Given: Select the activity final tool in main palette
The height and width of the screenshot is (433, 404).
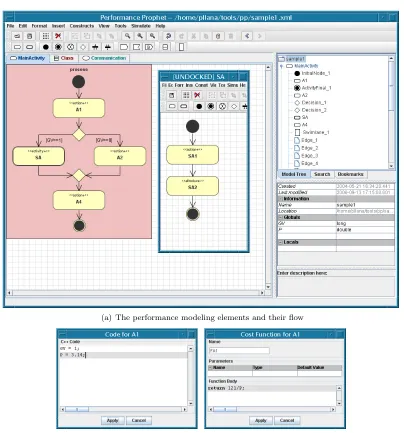Looking at the screenshot, I should [58, 47].
